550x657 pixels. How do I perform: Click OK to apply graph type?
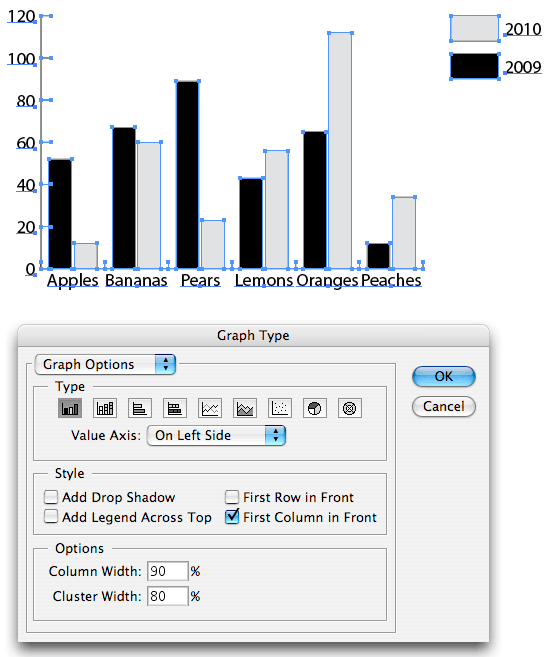coord(444,376)
